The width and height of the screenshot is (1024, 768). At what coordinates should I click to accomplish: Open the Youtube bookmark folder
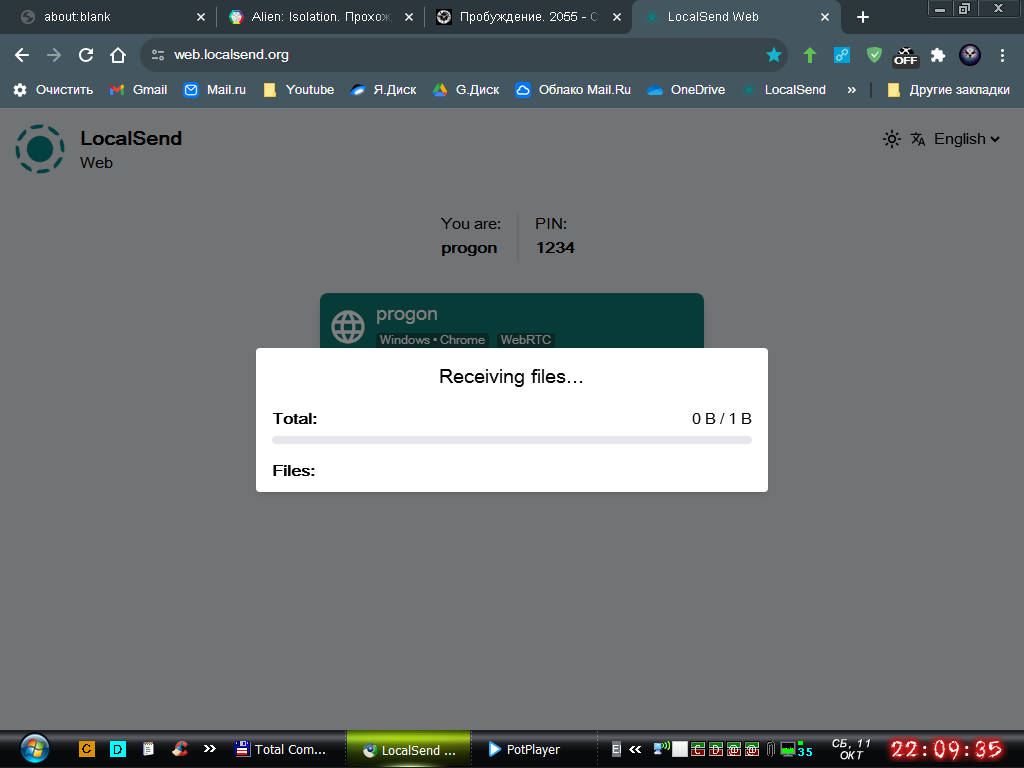pyautogui.click(x=298, y=90)
